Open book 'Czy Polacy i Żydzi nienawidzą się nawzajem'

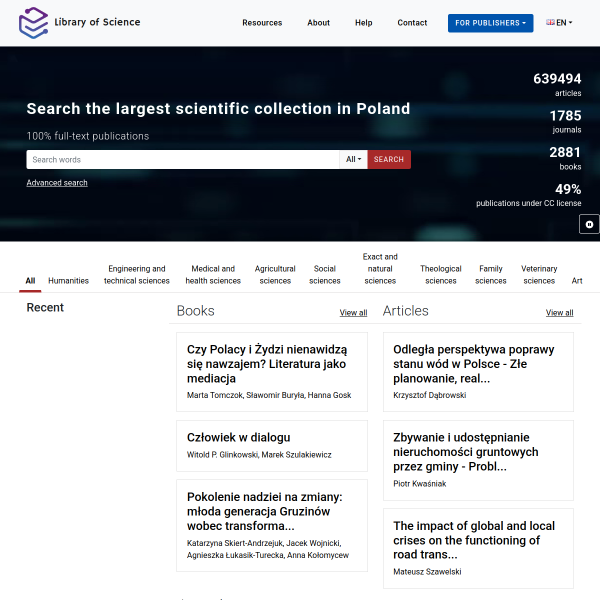(x=267, y=364)
